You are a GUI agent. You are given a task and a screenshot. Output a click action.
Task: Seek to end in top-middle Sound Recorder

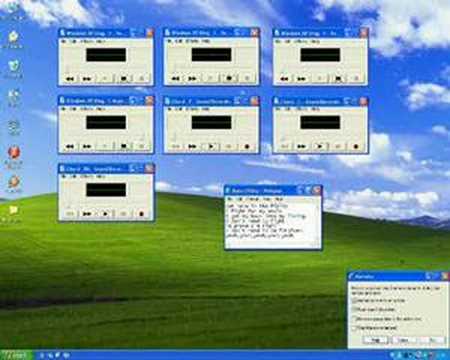193,79
